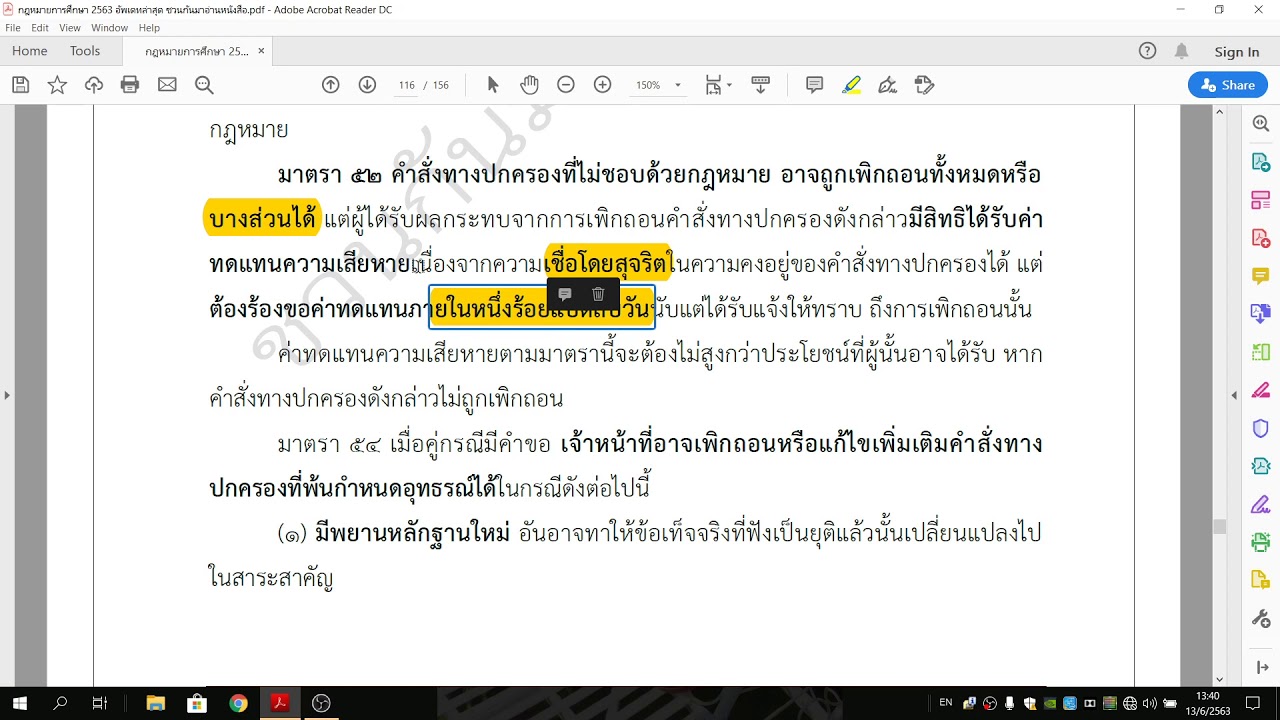Expand the left navigation pane arrow

coord(7,395)
